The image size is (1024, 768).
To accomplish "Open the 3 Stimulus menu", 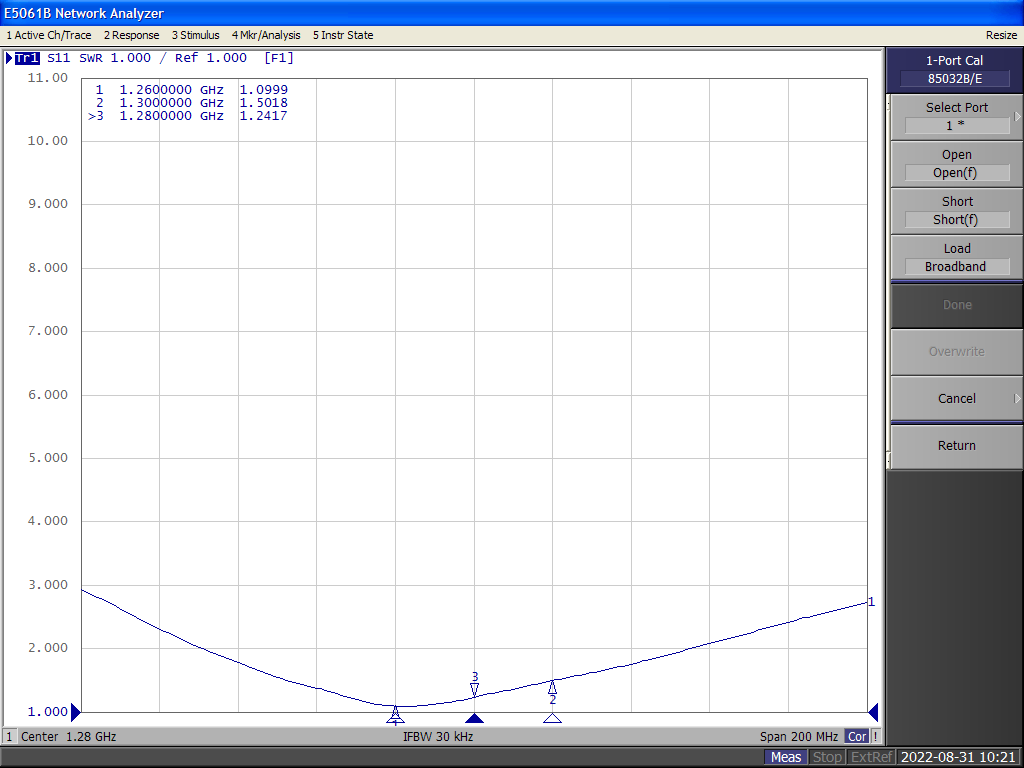I will pos(195,35).
